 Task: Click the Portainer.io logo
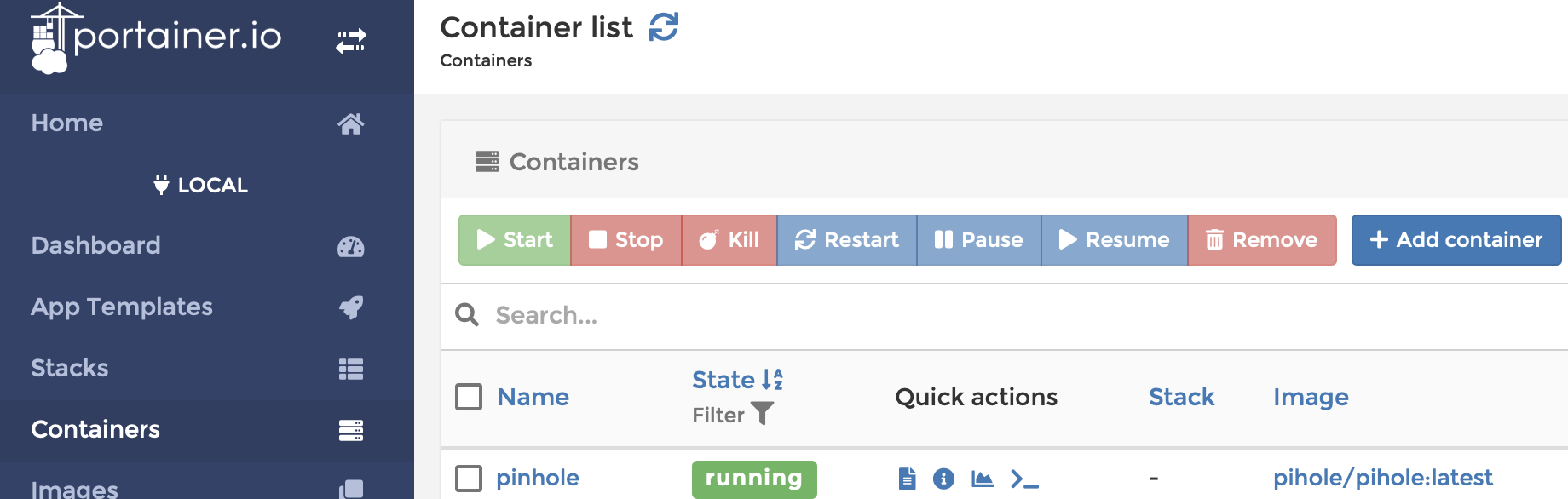click(157, 38)
